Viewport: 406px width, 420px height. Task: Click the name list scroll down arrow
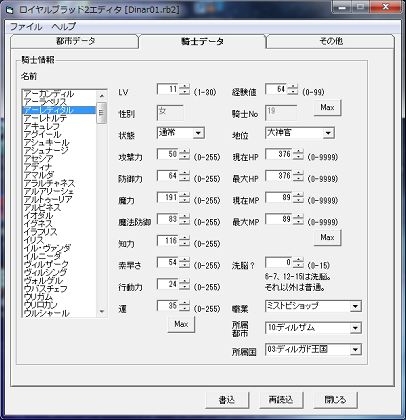coord(102,311)
